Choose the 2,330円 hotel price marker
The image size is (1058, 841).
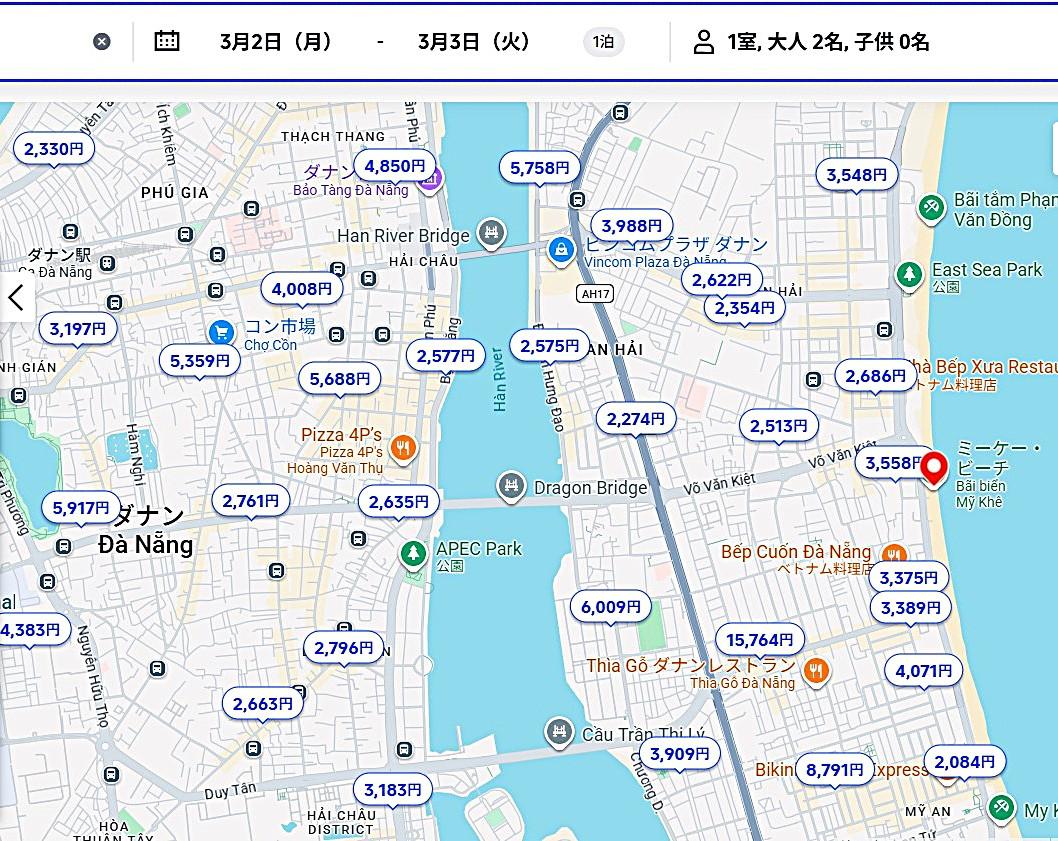[54, 149]
